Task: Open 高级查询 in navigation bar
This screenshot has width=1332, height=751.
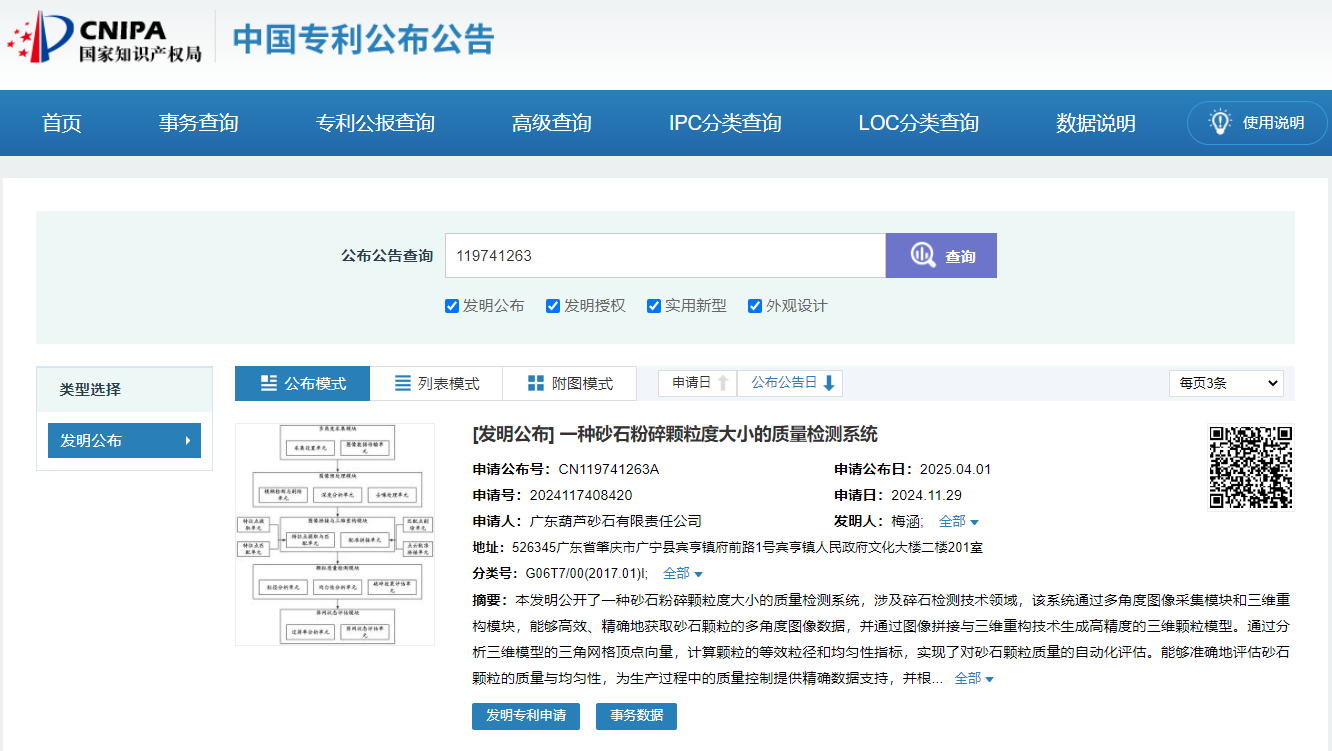Action: click(551, 123)
